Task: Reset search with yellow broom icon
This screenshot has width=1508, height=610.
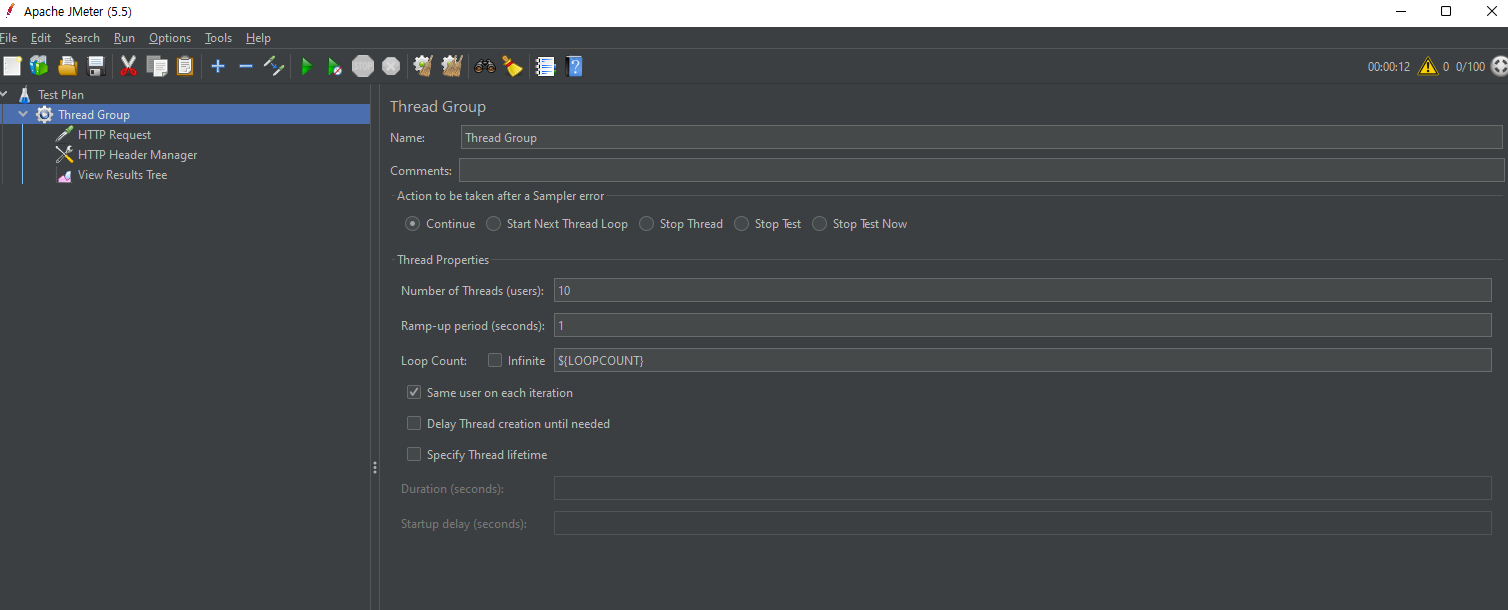Action: (x=513, y=66)
